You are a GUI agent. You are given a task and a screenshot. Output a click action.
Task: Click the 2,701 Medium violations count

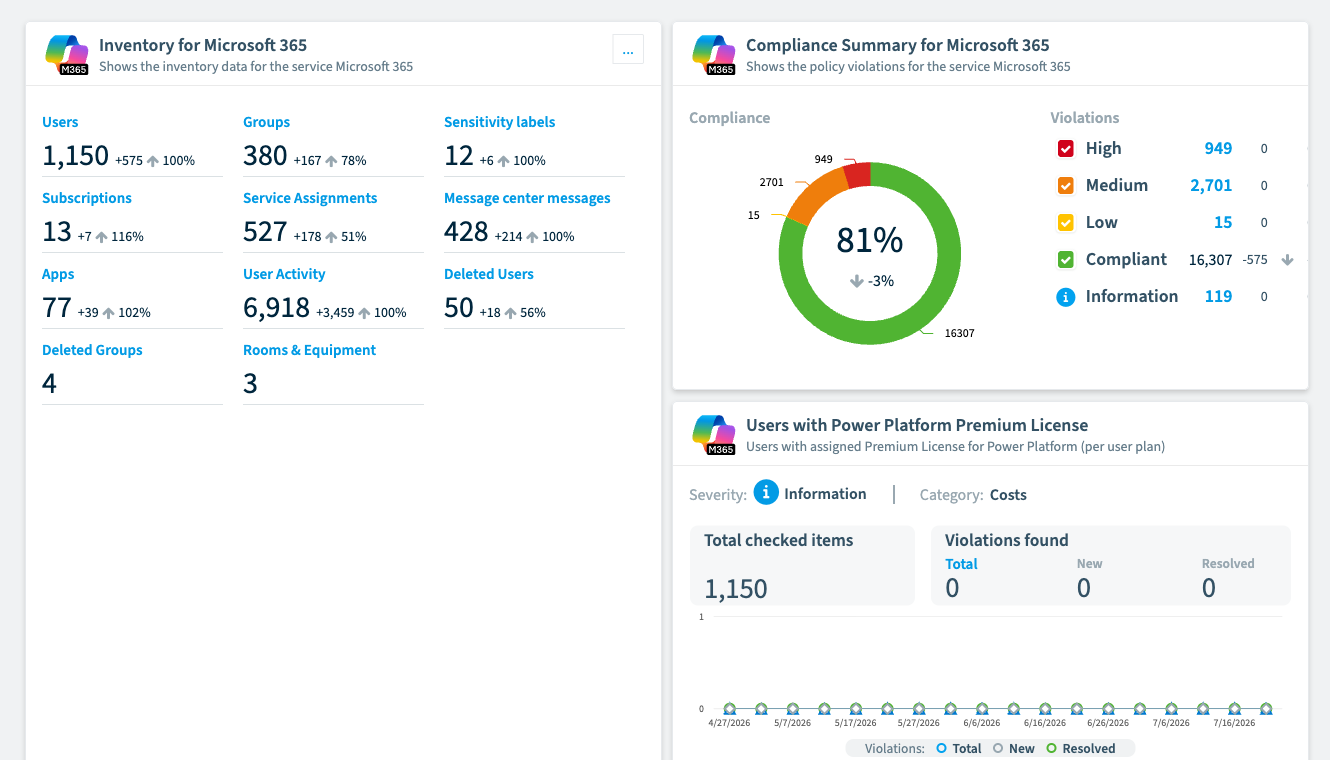click(x=1211, y=185)
